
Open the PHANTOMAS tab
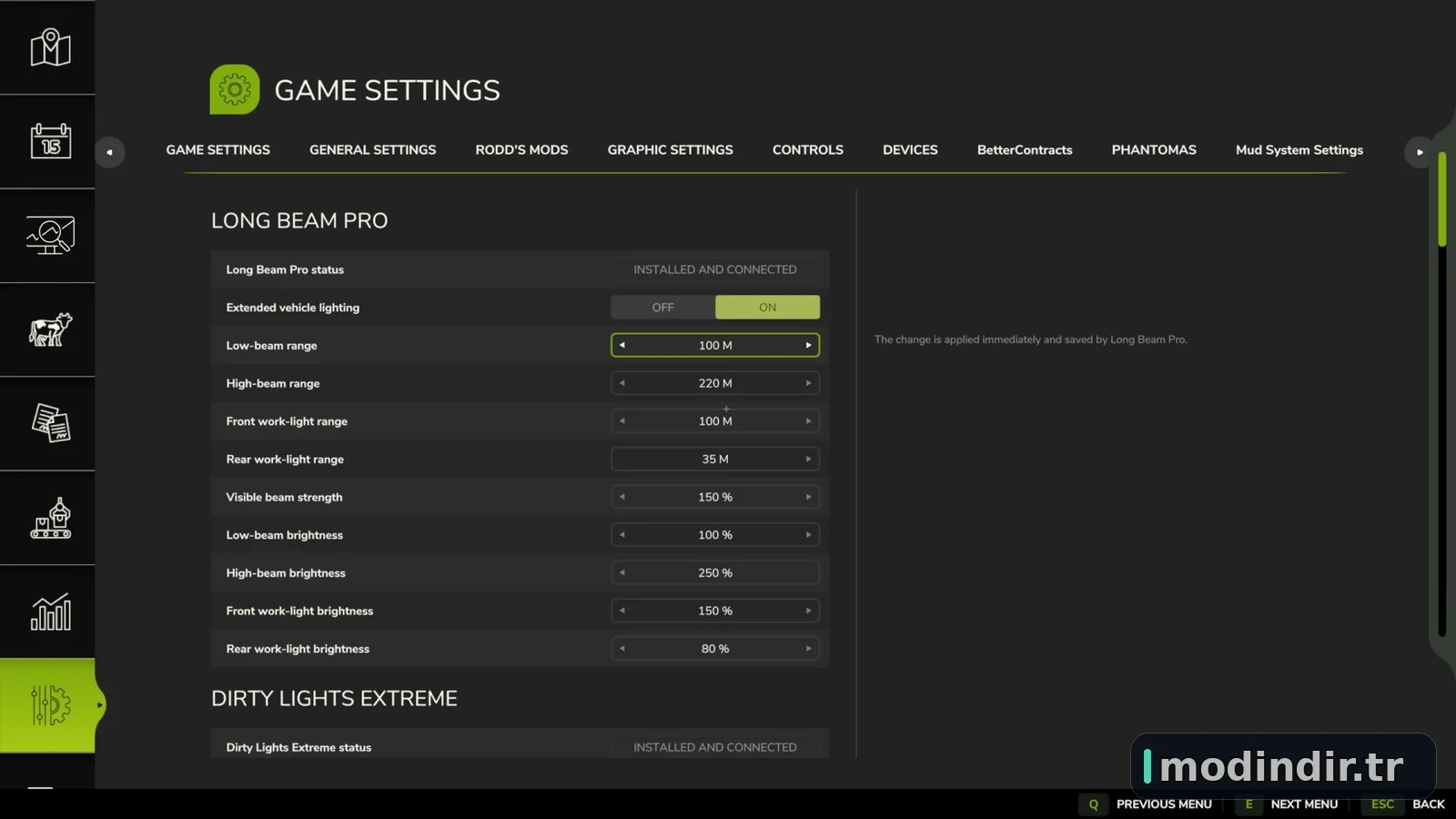click(x=1154, y=150)
